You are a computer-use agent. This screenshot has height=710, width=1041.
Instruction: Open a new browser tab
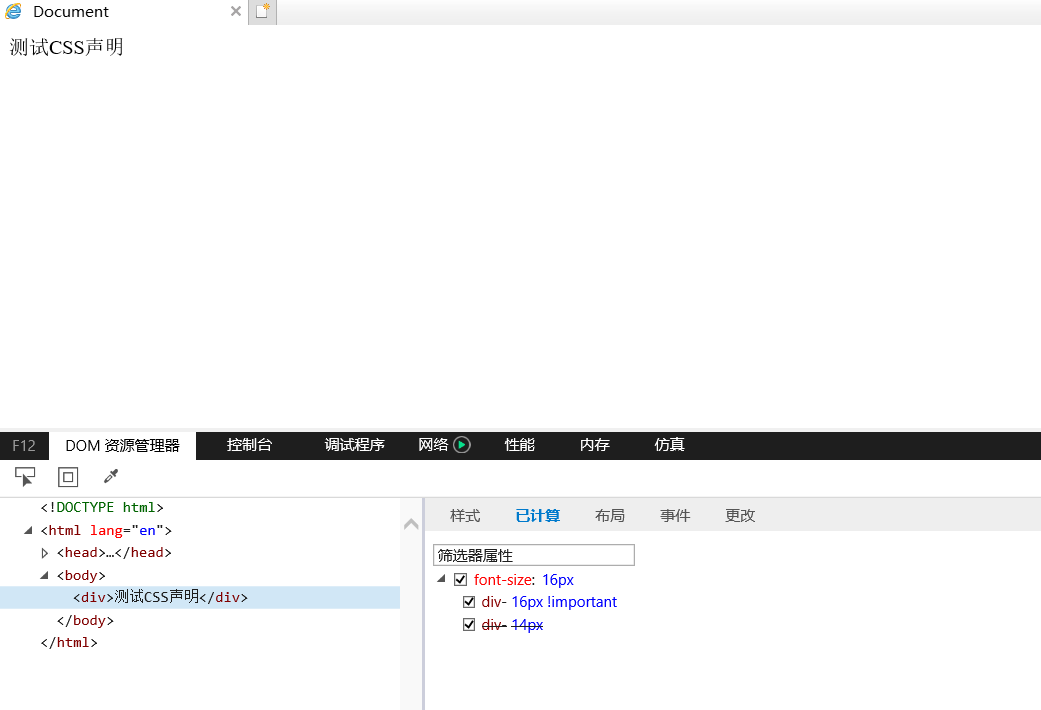(262, 12)
